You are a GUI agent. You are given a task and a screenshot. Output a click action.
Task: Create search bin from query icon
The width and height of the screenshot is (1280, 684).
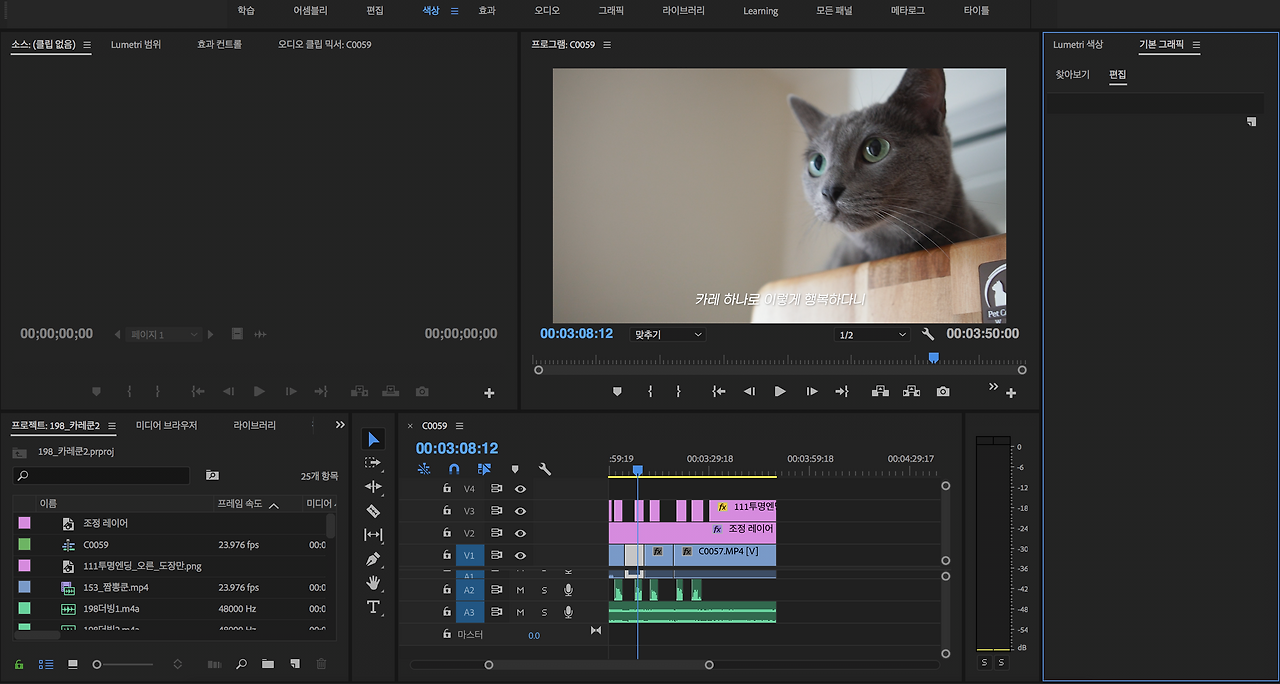[212, 475]
